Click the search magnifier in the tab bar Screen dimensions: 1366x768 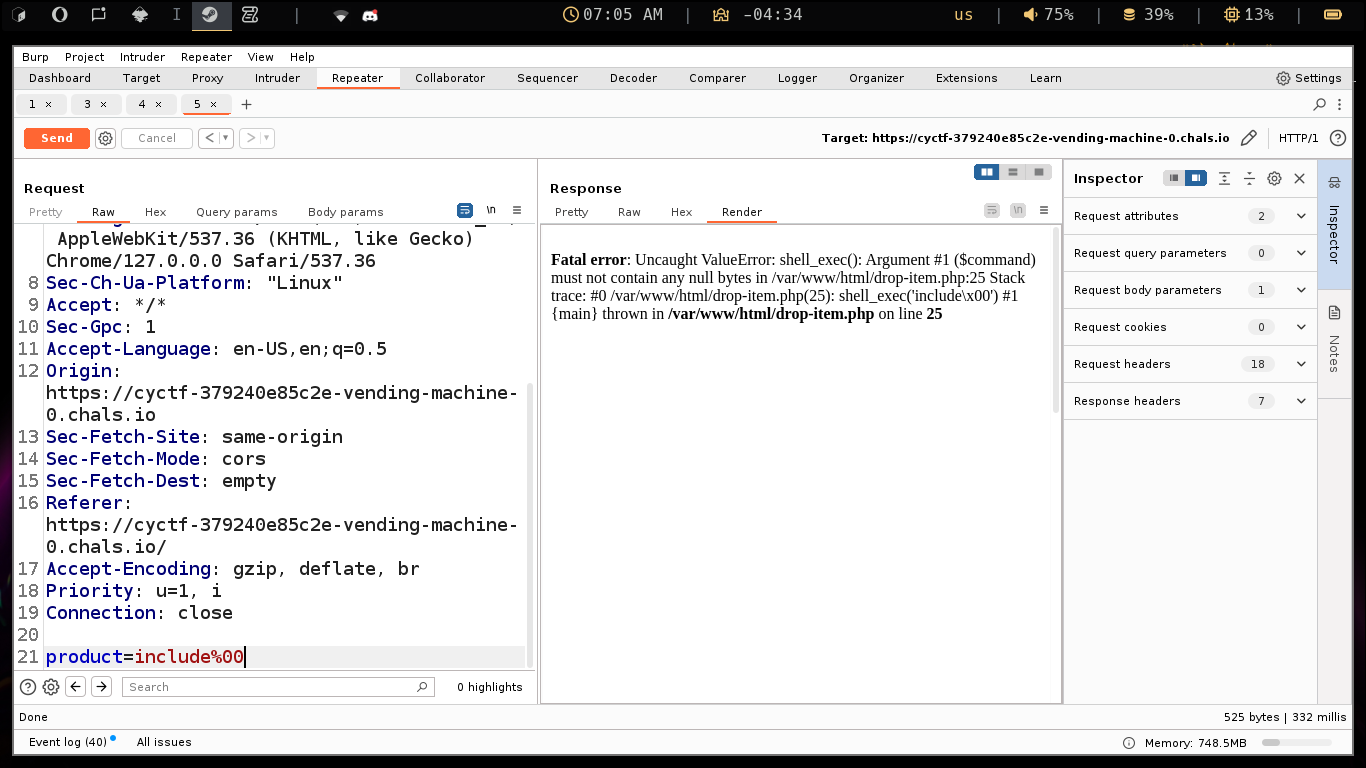1319,104
